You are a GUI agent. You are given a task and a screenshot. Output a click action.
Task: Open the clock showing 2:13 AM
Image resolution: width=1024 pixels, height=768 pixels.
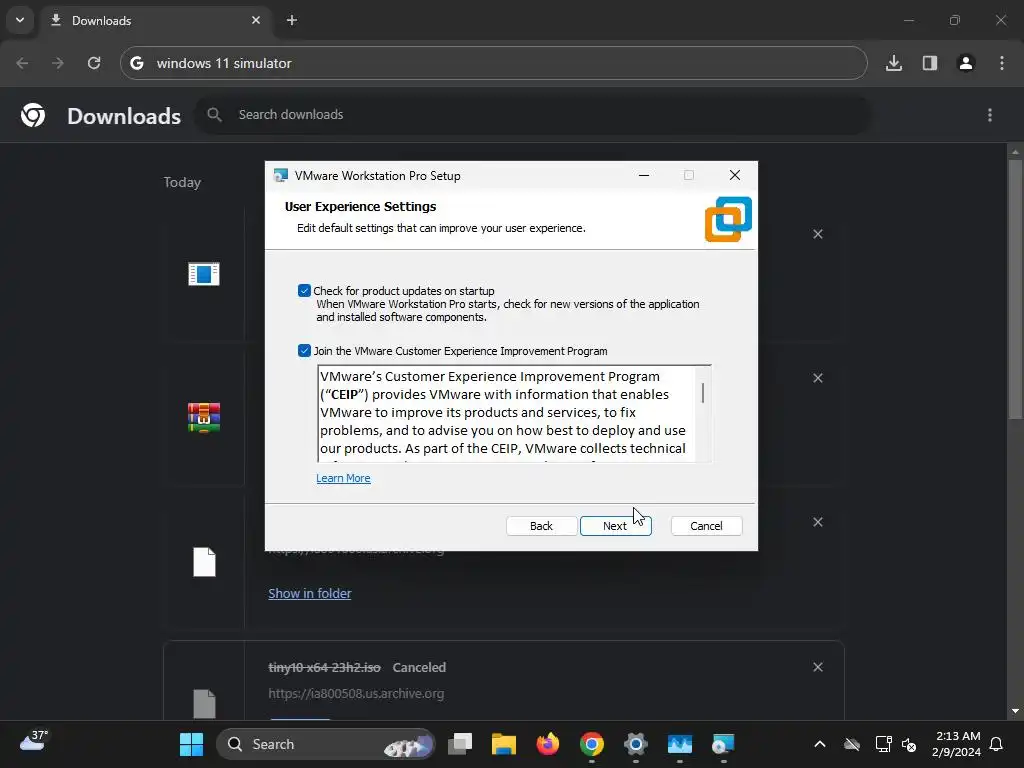957,744
